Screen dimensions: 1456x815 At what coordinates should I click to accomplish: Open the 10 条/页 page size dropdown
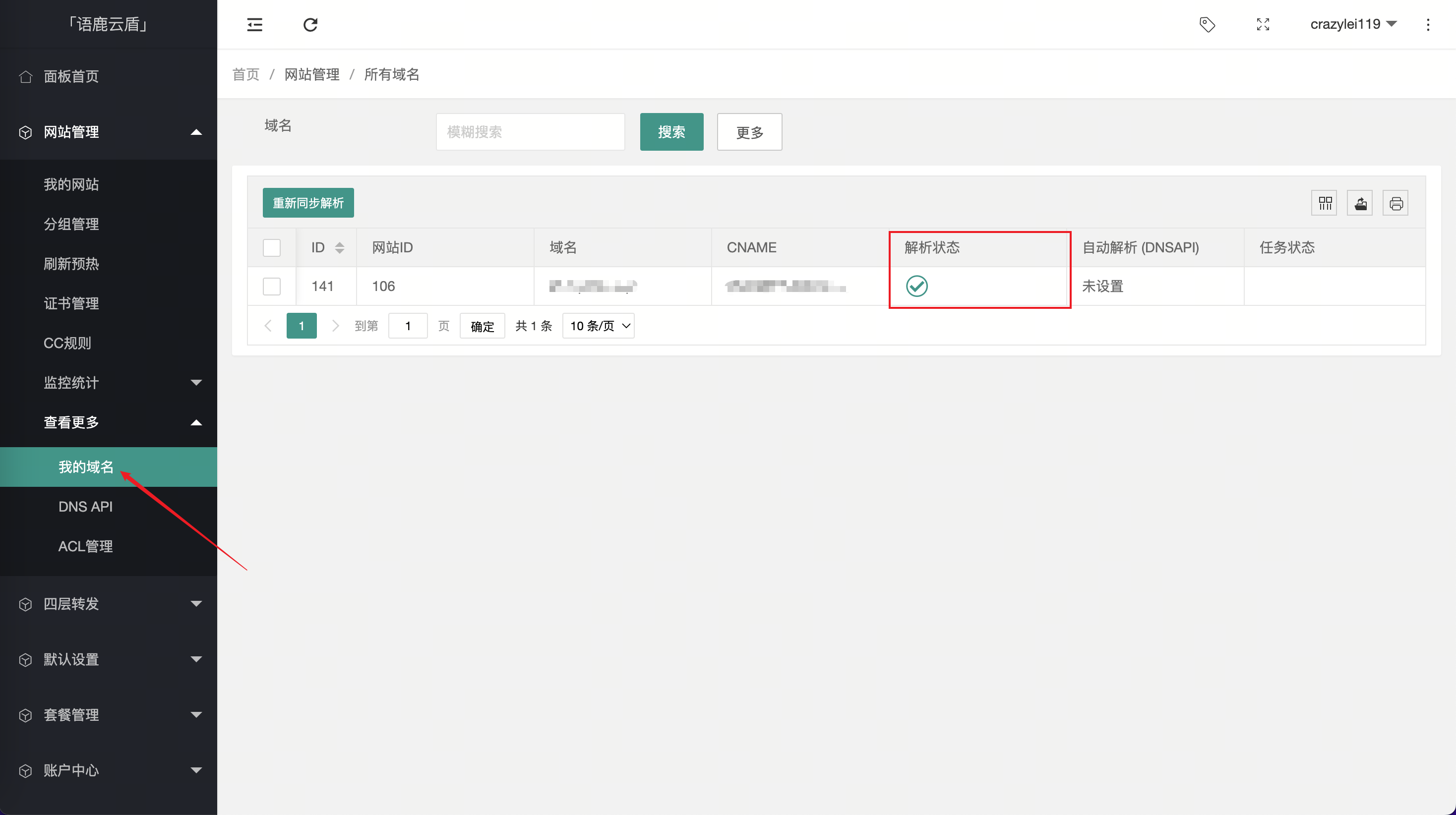click(x=599, y=326)
